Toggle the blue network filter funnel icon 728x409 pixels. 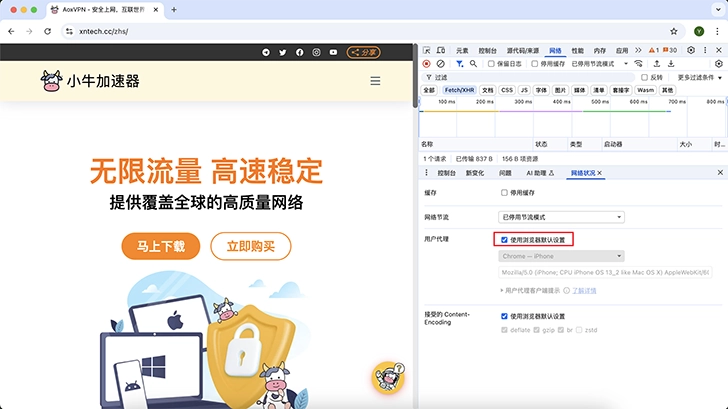[x=459, y=64]
